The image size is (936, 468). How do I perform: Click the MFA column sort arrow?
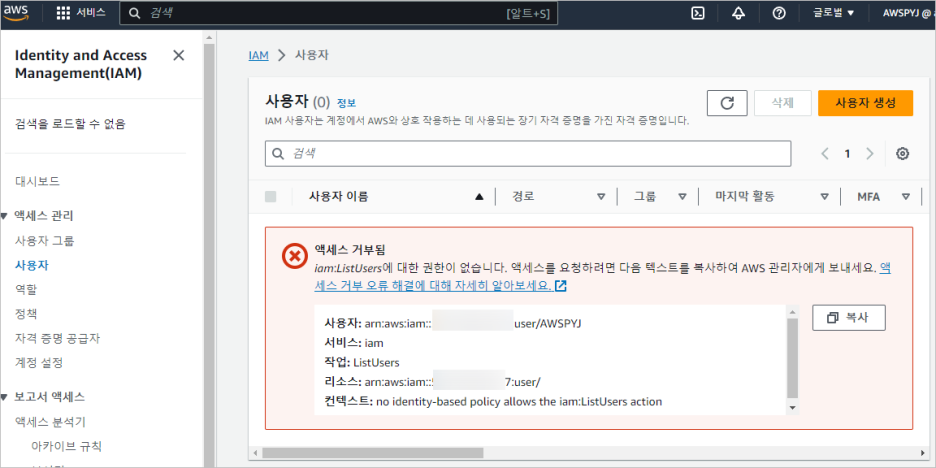point(906,196)
